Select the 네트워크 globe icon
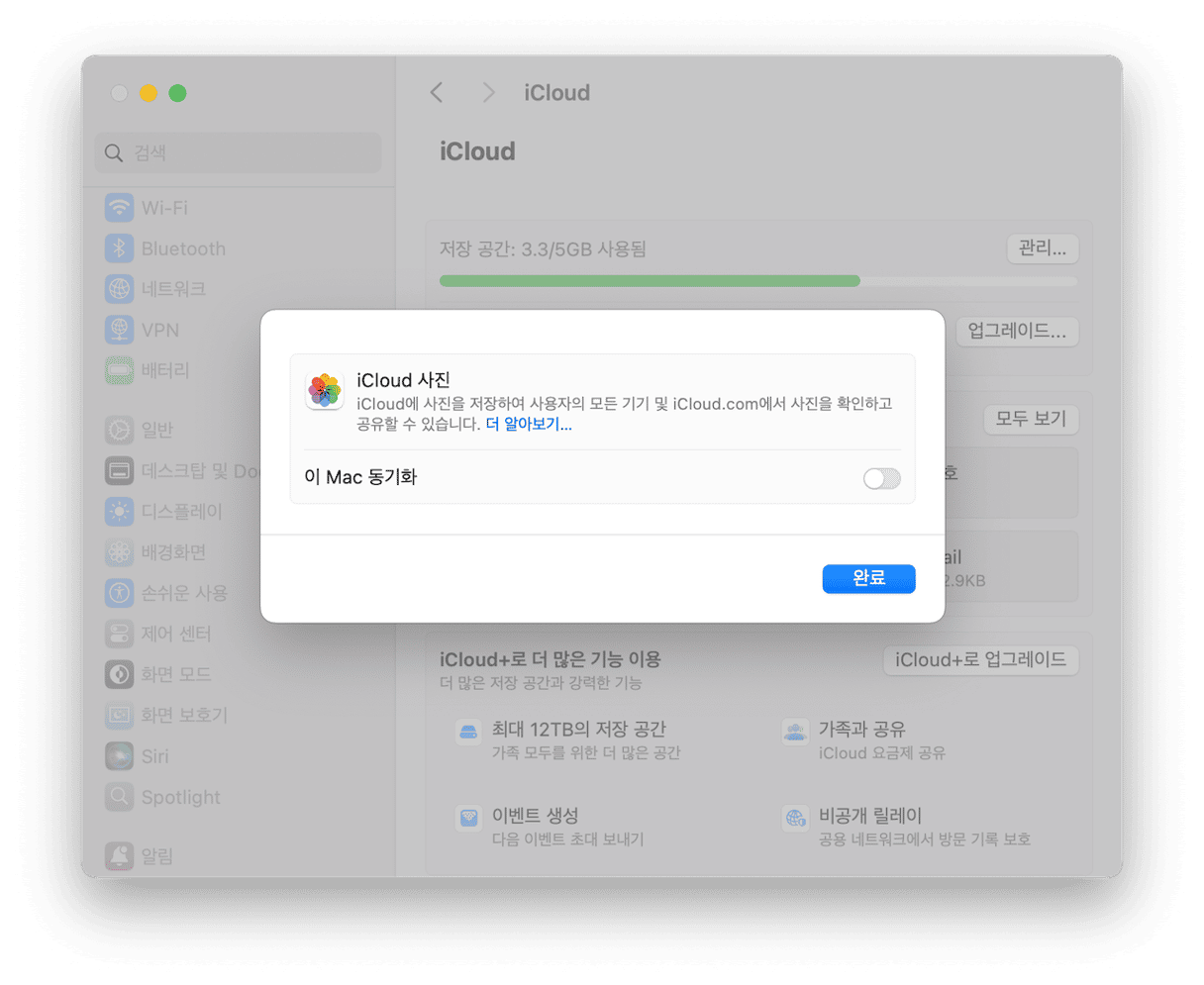 coord(120,289)
